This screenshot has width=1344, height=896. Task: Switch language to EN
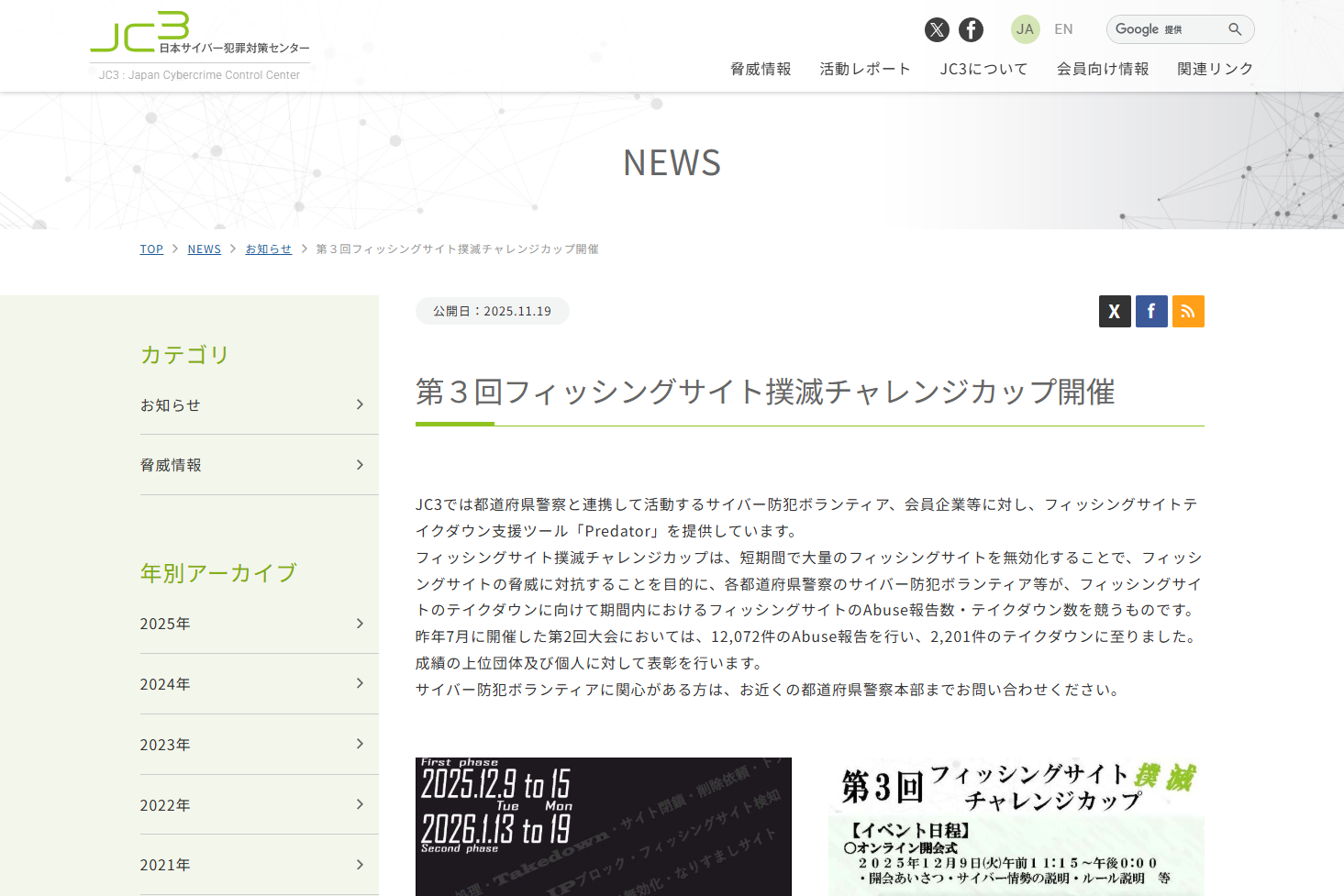pos(1063,29)
